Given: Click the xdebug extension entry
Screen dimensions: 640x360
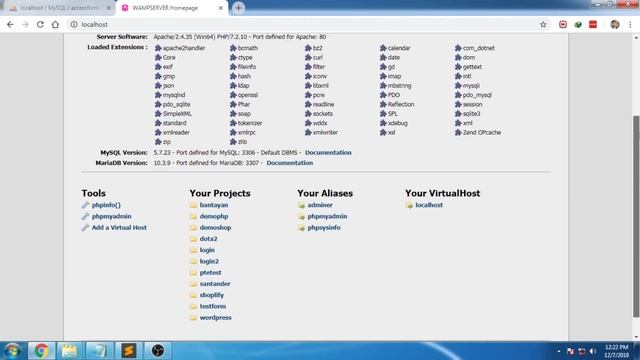Looking at the screenshot, I should point(393,123).
